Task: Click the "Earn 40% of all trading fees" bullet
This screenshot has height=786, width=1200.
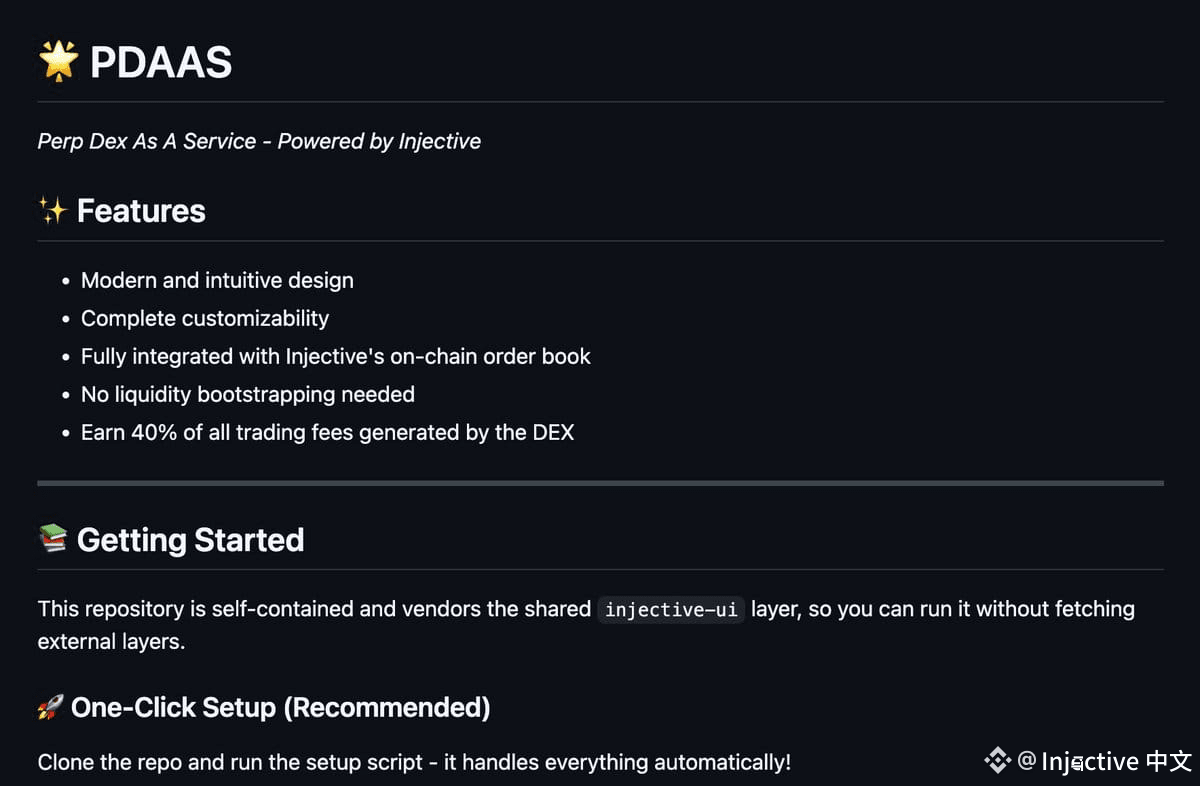Action: coord(328,432)
